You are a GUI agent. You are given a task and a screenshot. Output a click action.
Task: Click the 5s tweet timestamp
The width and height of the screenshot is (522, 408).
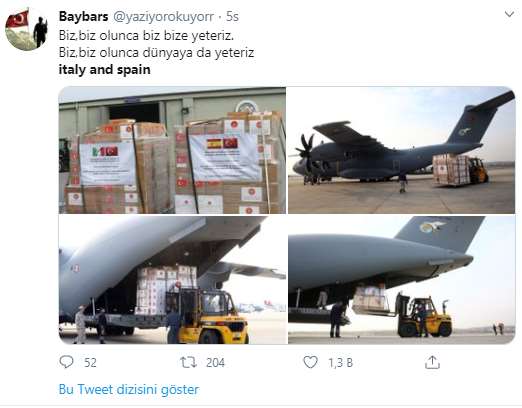(232, 17)
